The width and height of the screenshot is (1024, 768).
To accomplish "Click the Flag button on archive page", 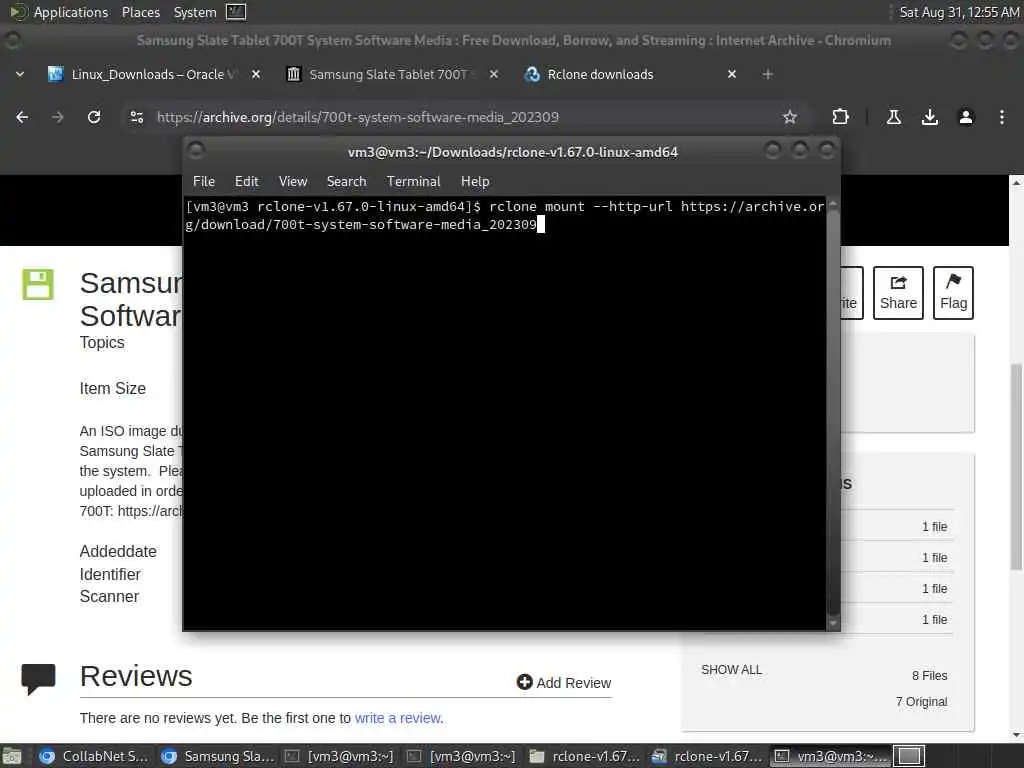I will coord(953,293).
